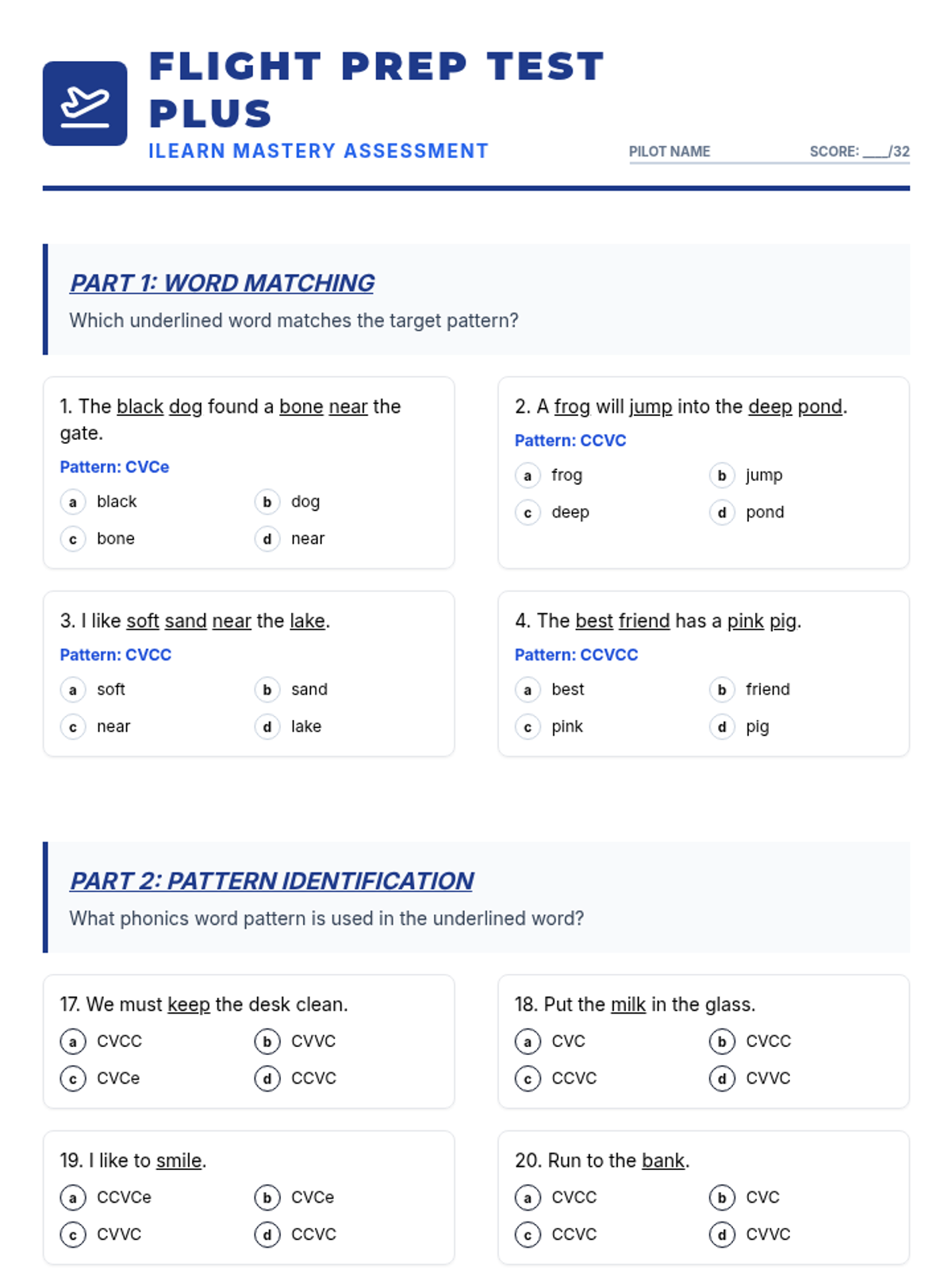Click the Part 2: Pattern Identification heading
The width and height of the screenshot is (952, 1270).
tap(271, 881)
